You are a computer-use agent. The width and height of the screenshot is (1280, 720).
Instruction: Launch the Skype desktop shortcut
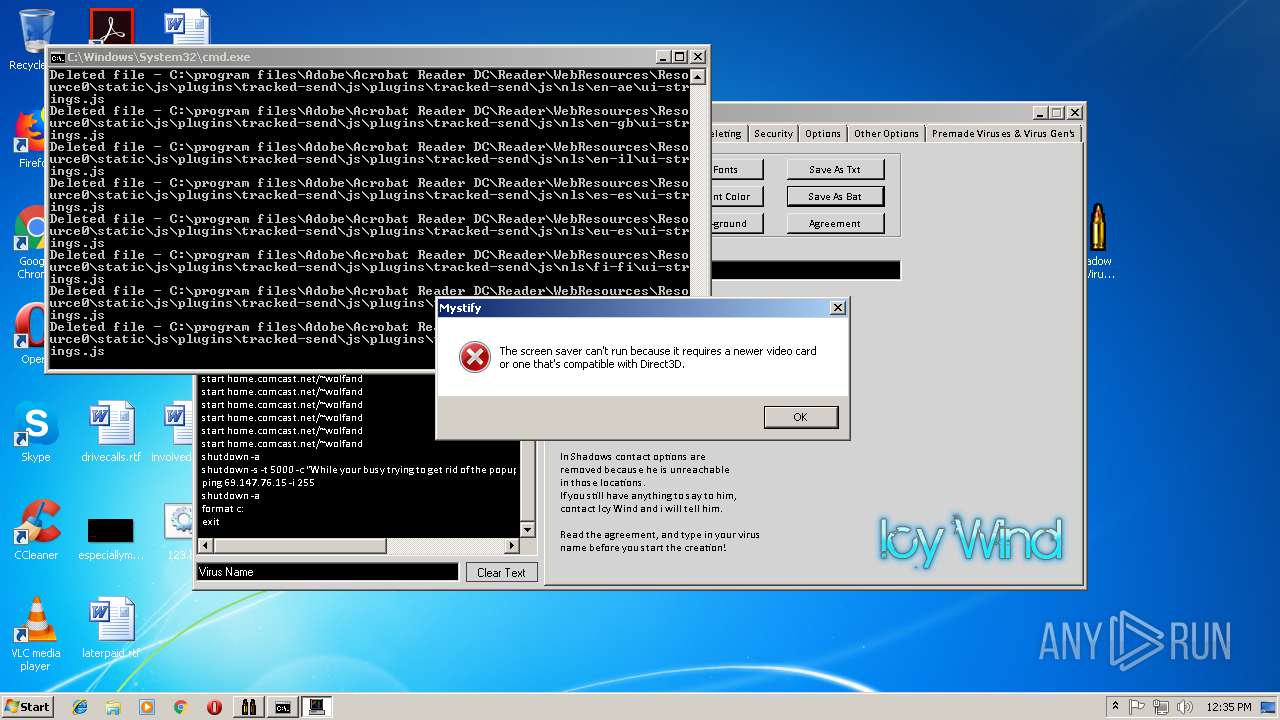(x=35, y=432)
